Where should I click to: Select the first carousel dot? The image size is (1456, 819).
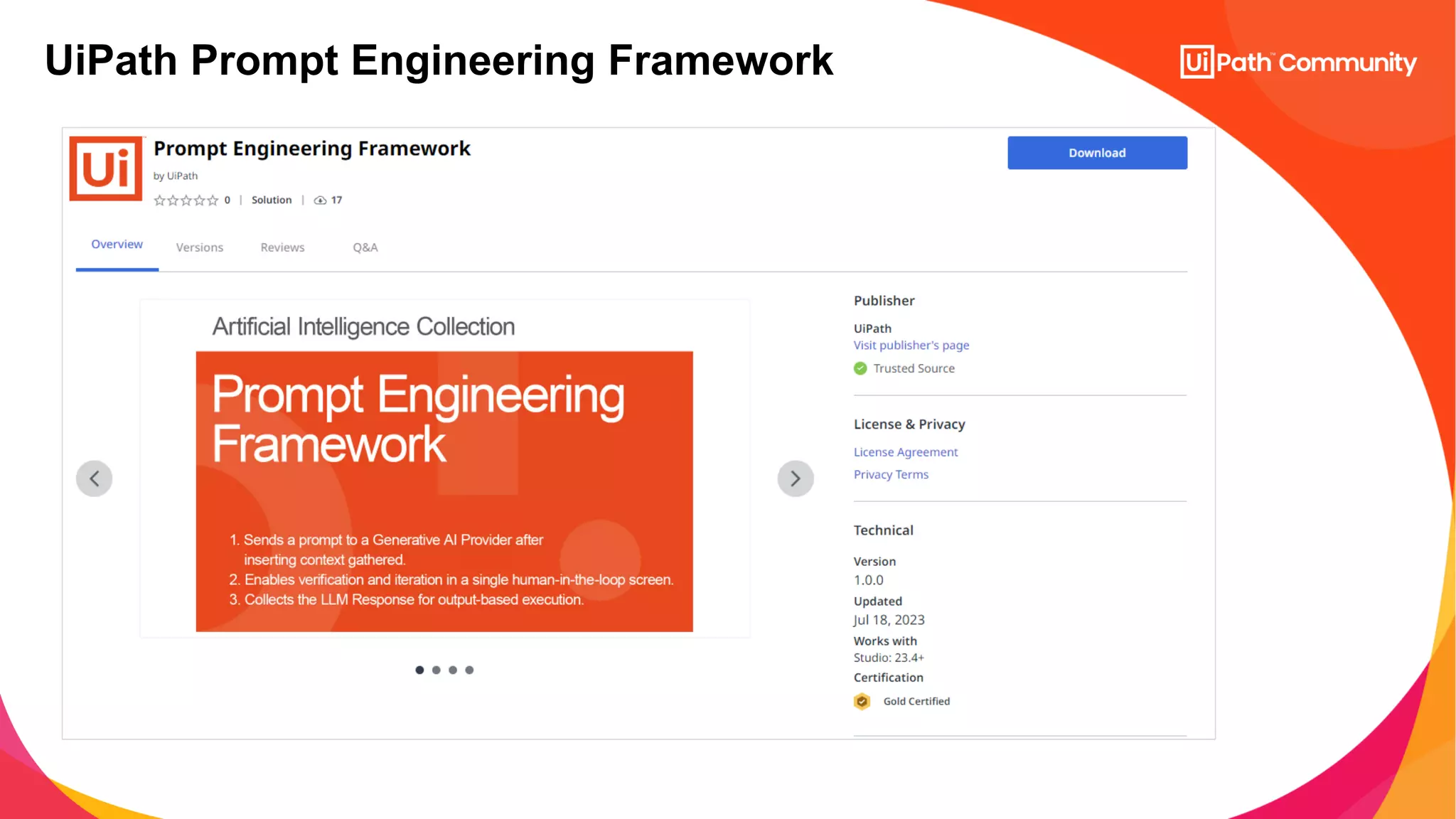pyautogui.click(x=419, y=670)
